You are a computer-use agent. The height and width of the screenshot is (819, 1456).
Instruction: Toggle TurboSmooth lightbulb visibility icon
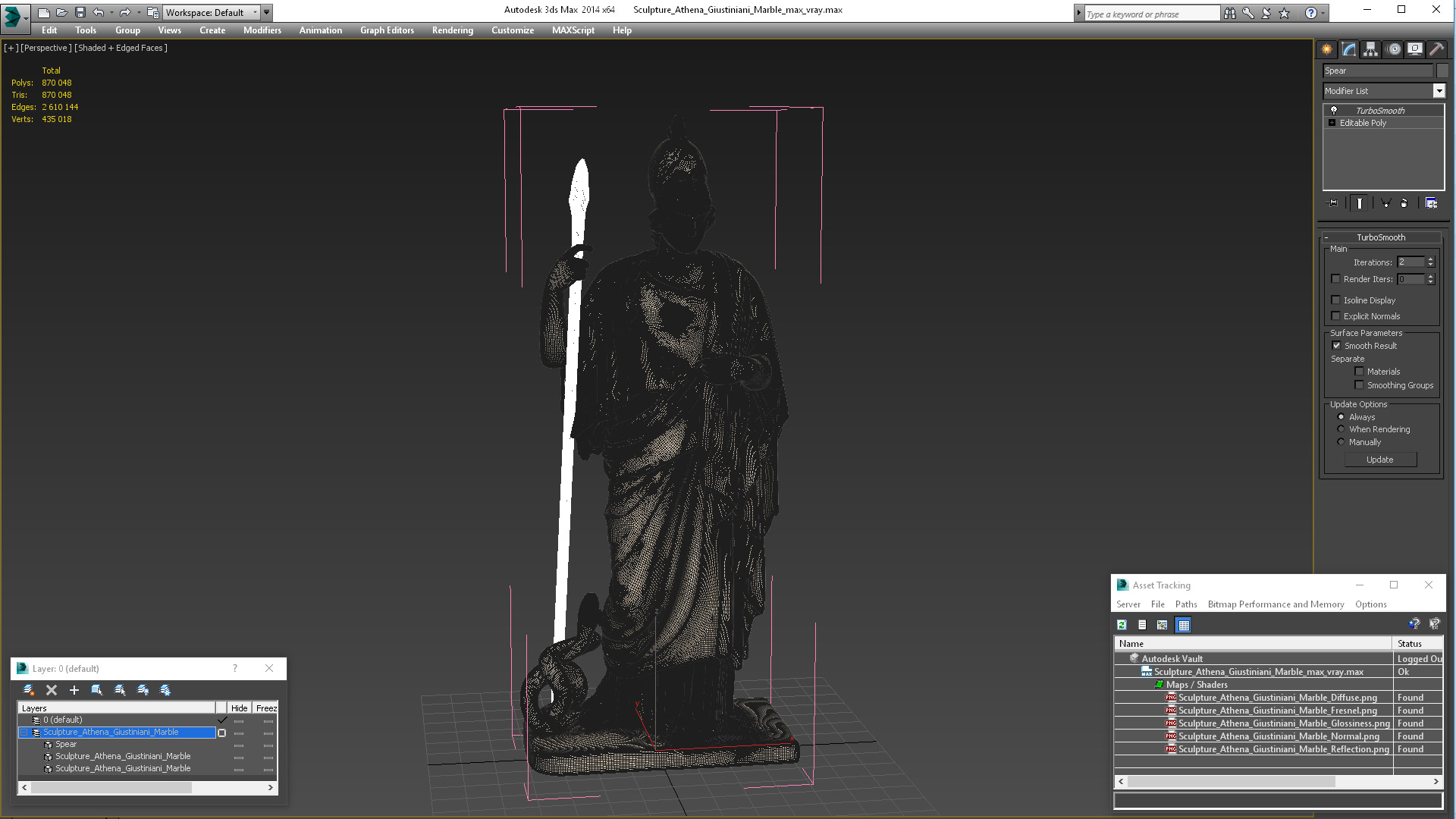click(1334, 111)
